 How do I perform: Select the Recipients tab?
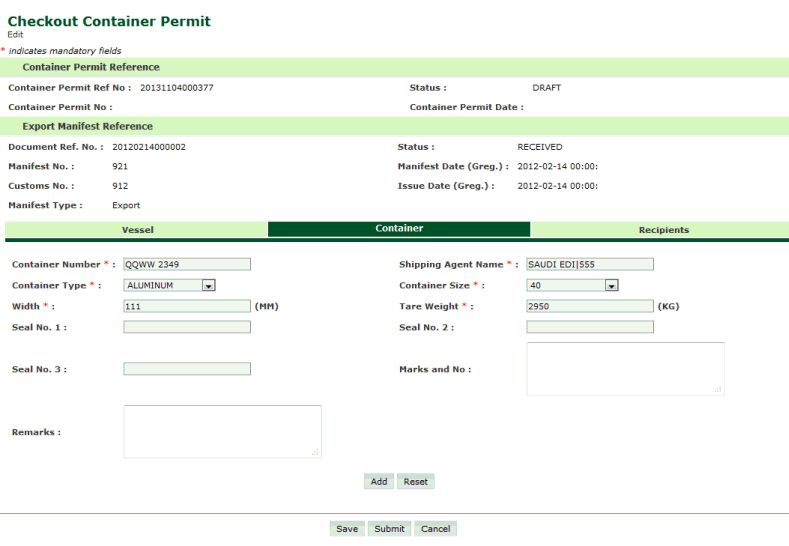point(663,230)
